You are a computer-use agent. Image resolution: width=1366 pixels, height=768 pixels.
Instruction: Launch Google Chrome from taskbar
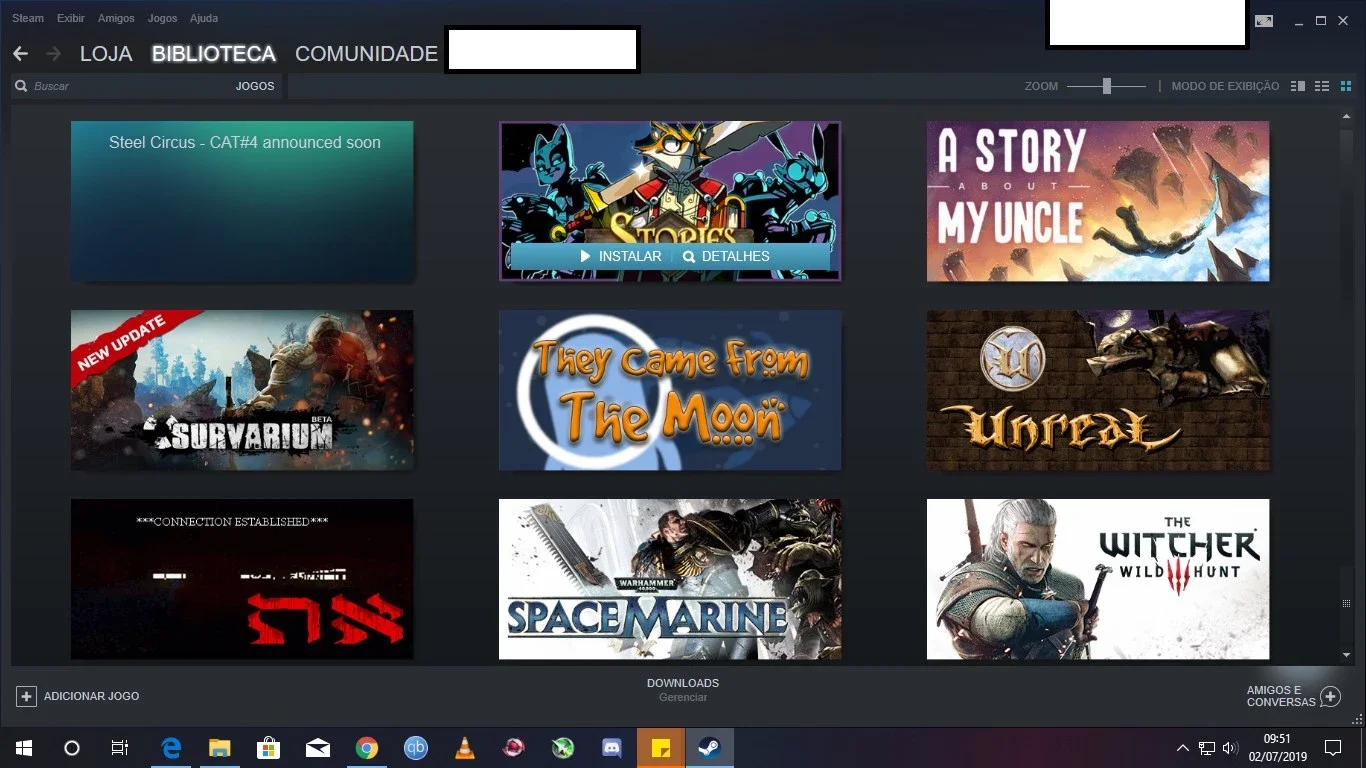367,748
